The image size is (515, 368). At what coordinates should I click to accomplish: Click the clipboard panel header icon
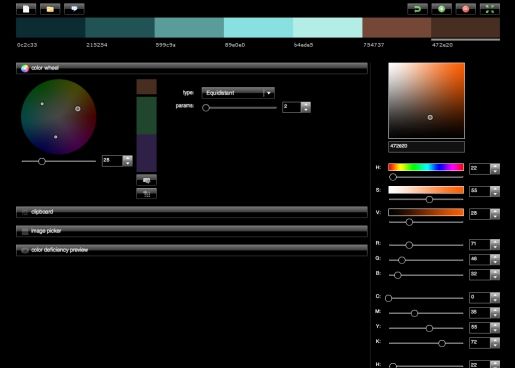click(x=25, y=212)
